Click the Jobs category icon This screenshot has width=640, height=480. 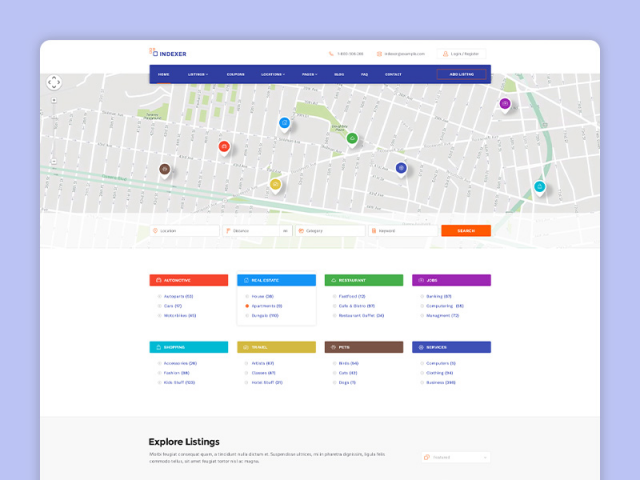click(421, 280)
